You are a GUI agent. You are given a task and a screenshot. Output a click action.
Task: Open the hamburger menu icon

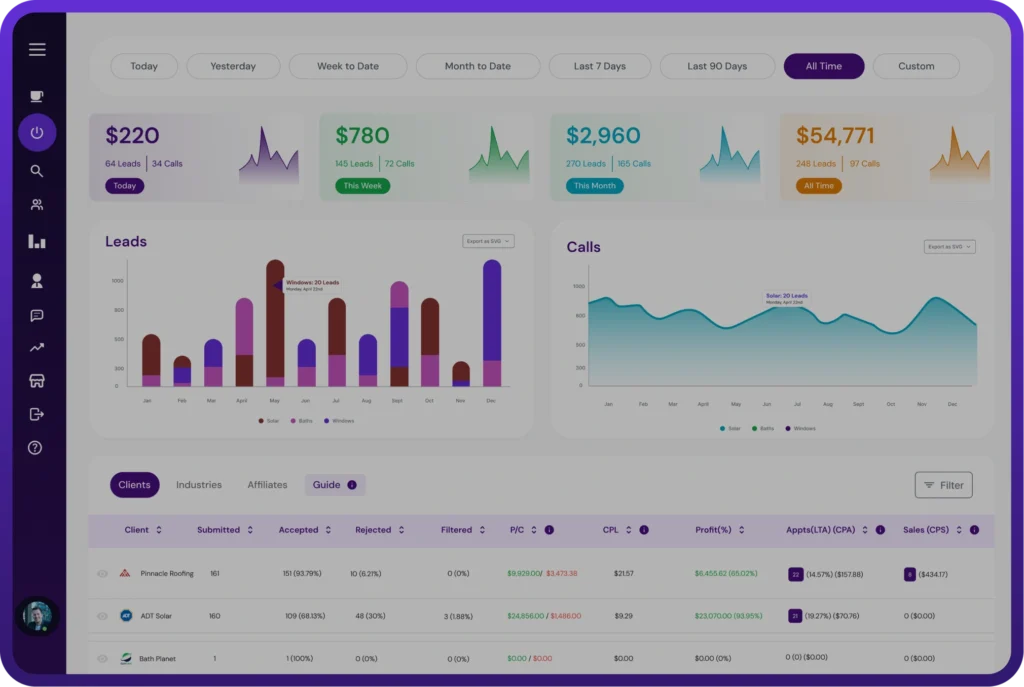[37, 50]
